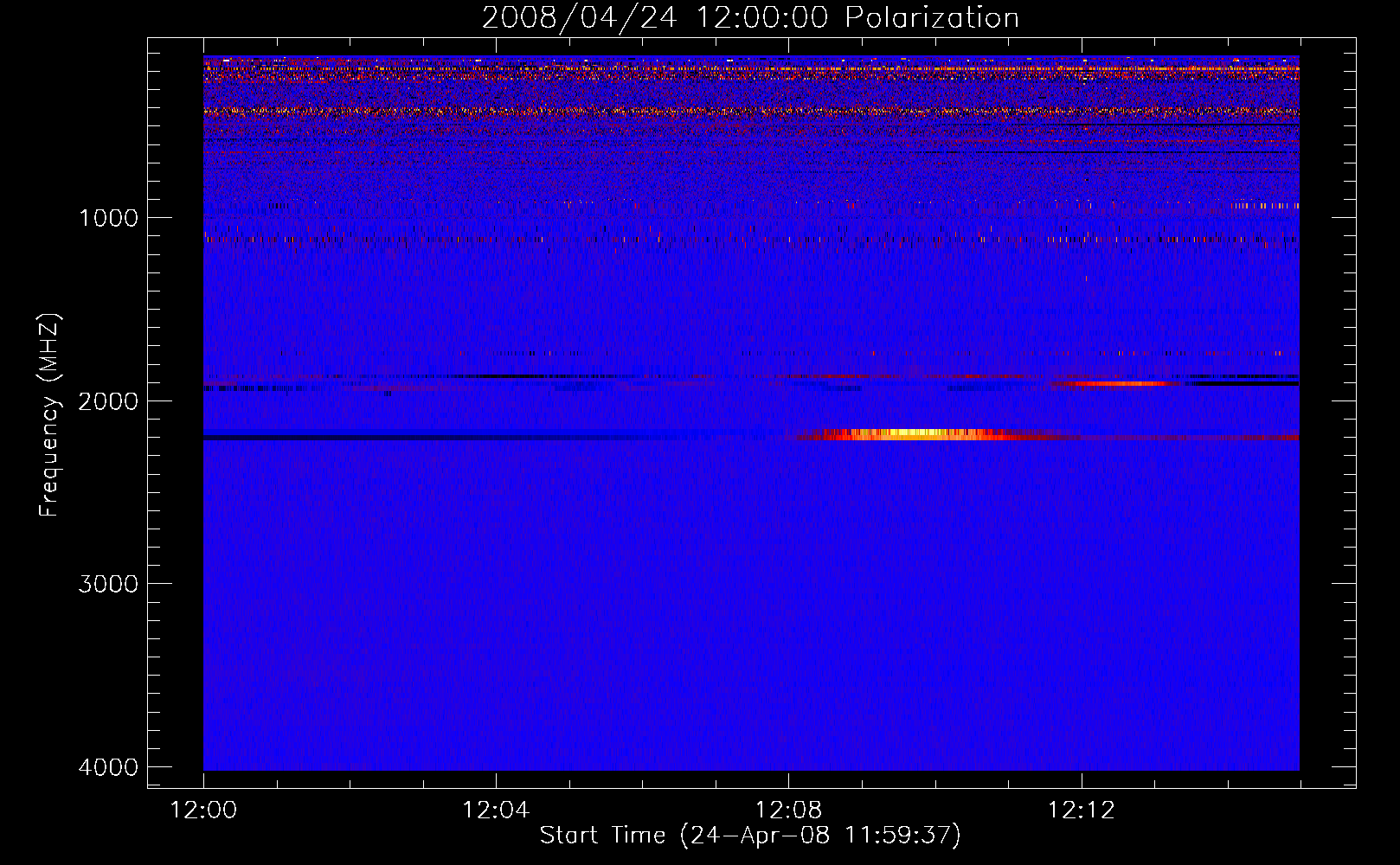The width and height of the screenshot is (1400, 865).
Task: Click the 'Frequency (MHZ)' y-axis label
Action: pyautogui.click(x=49, y=415)
